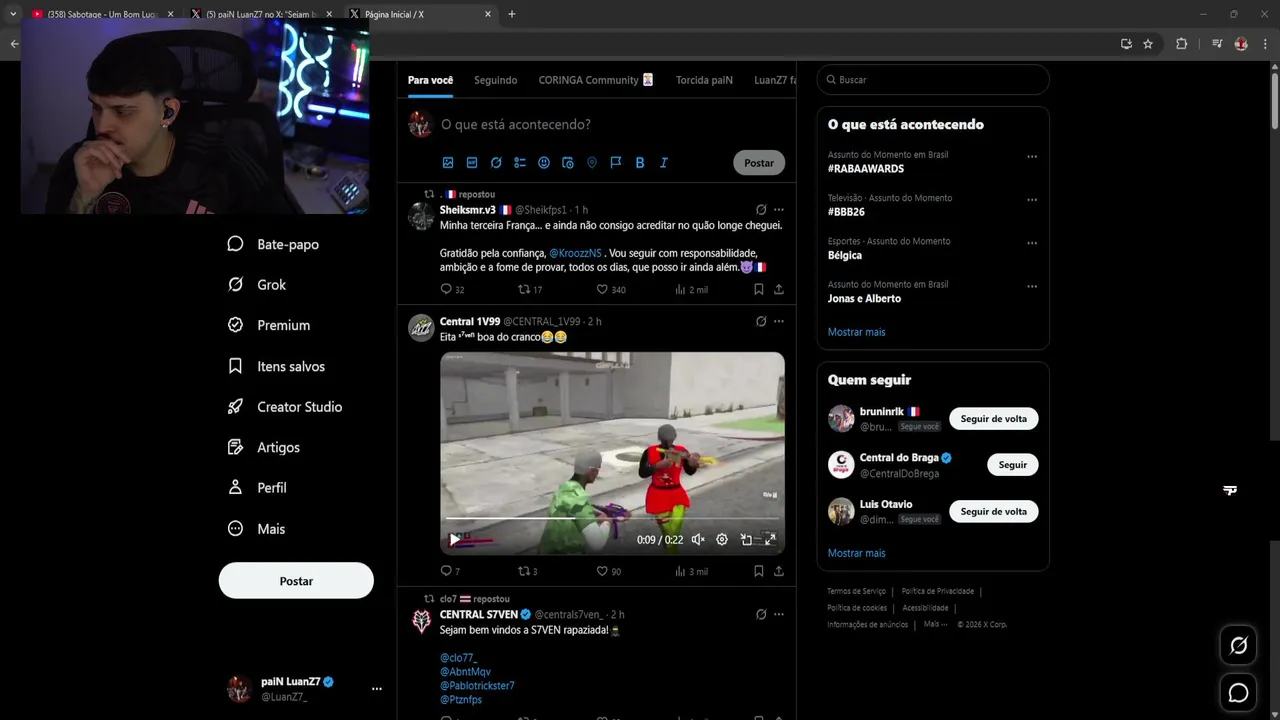Insert a GIF in the composer
This screenshot has width=1280, height=720.
pyautogui.click(x=472, y=163)
